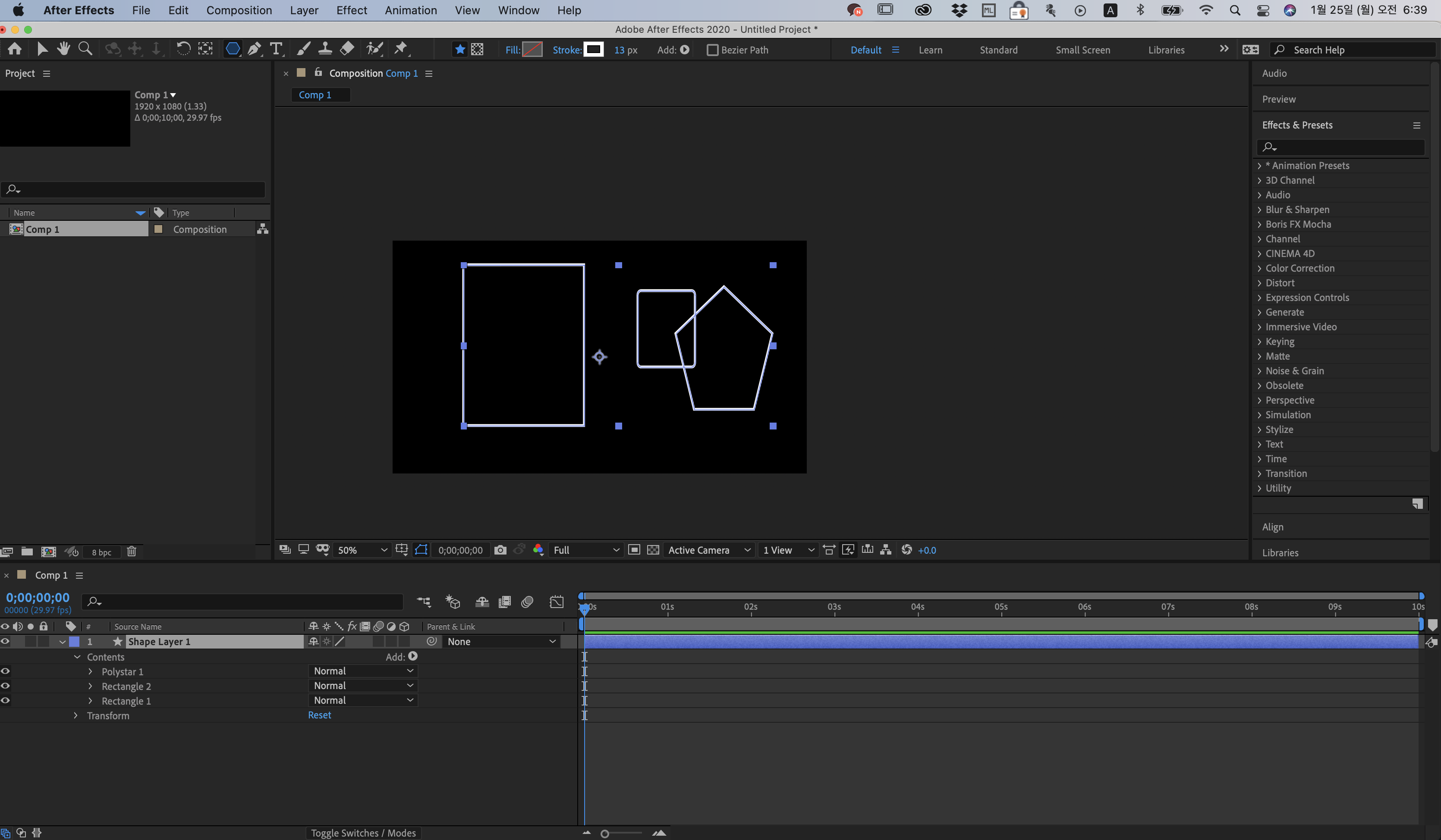Enable the Bezier Path checkbox
The height and width of the screenshot is (840, 1441).
point(712,50)
